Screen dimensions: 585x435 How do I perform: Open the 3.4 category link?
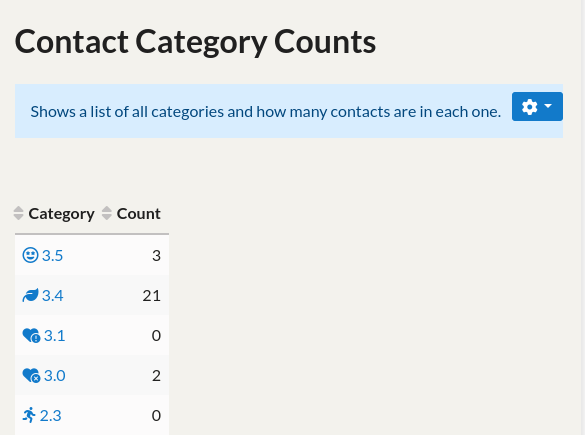52,295
